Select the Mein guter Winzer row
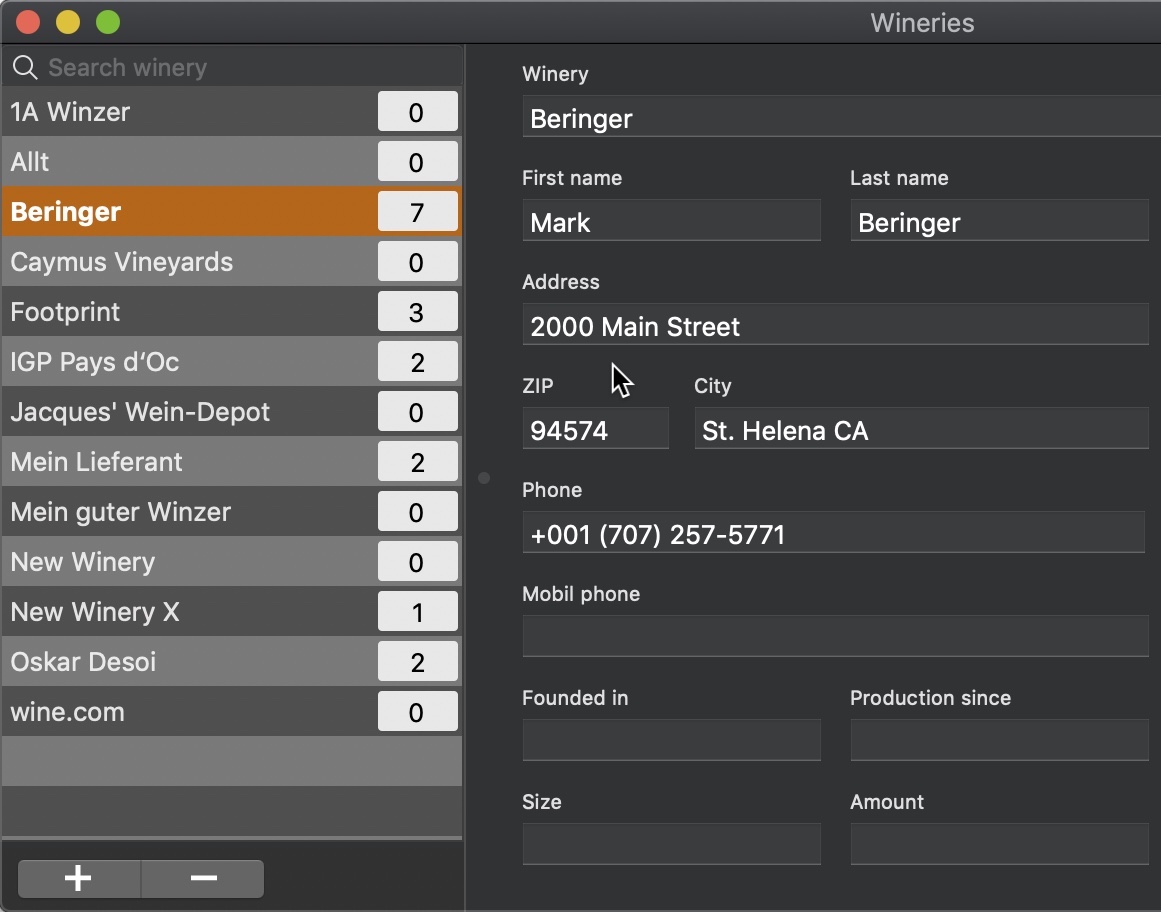Viewport: 1161px width, 912px height. [x=232, y=512]
